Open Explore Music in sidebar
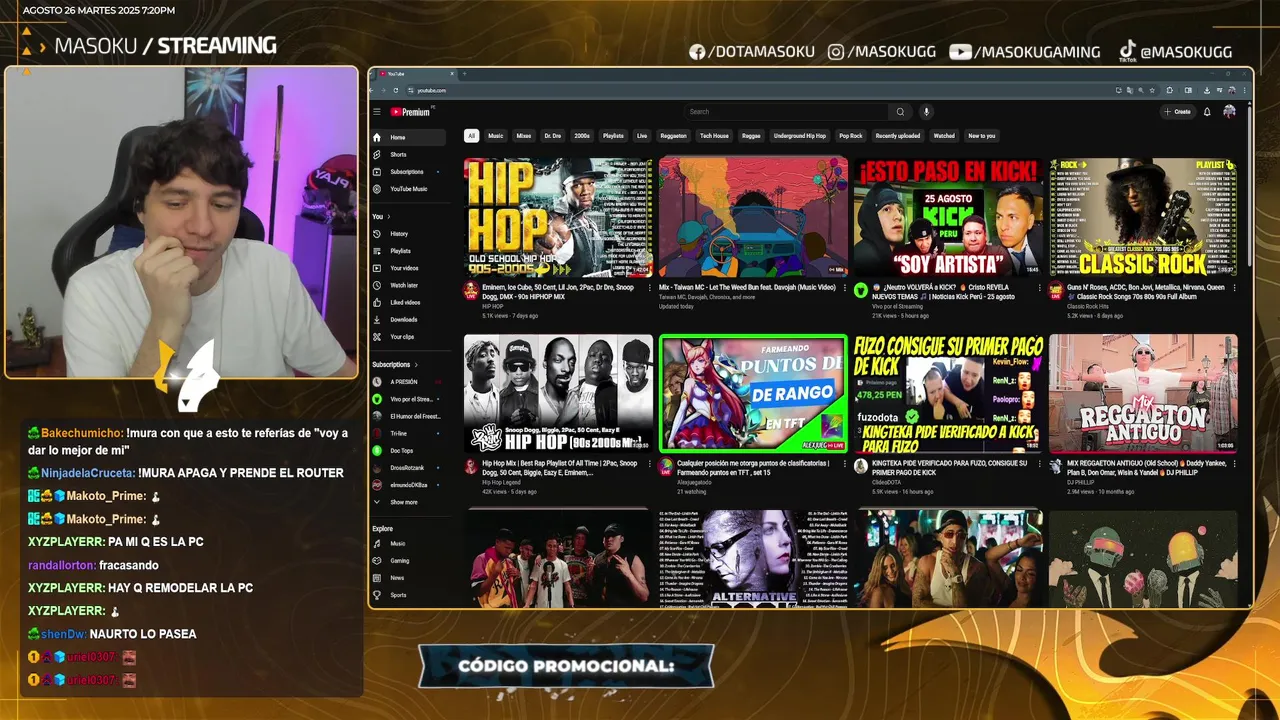The image size is (1280, 720). point(408,543)
